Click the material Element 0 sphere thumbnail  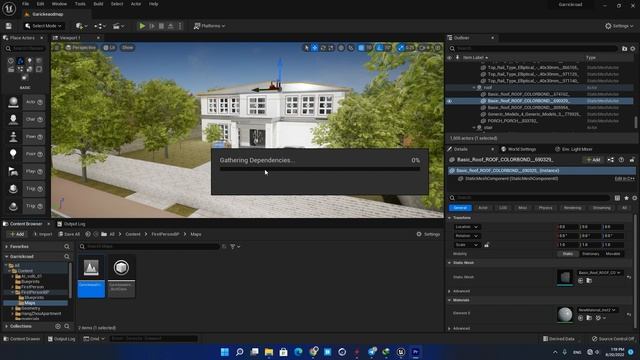565,314
